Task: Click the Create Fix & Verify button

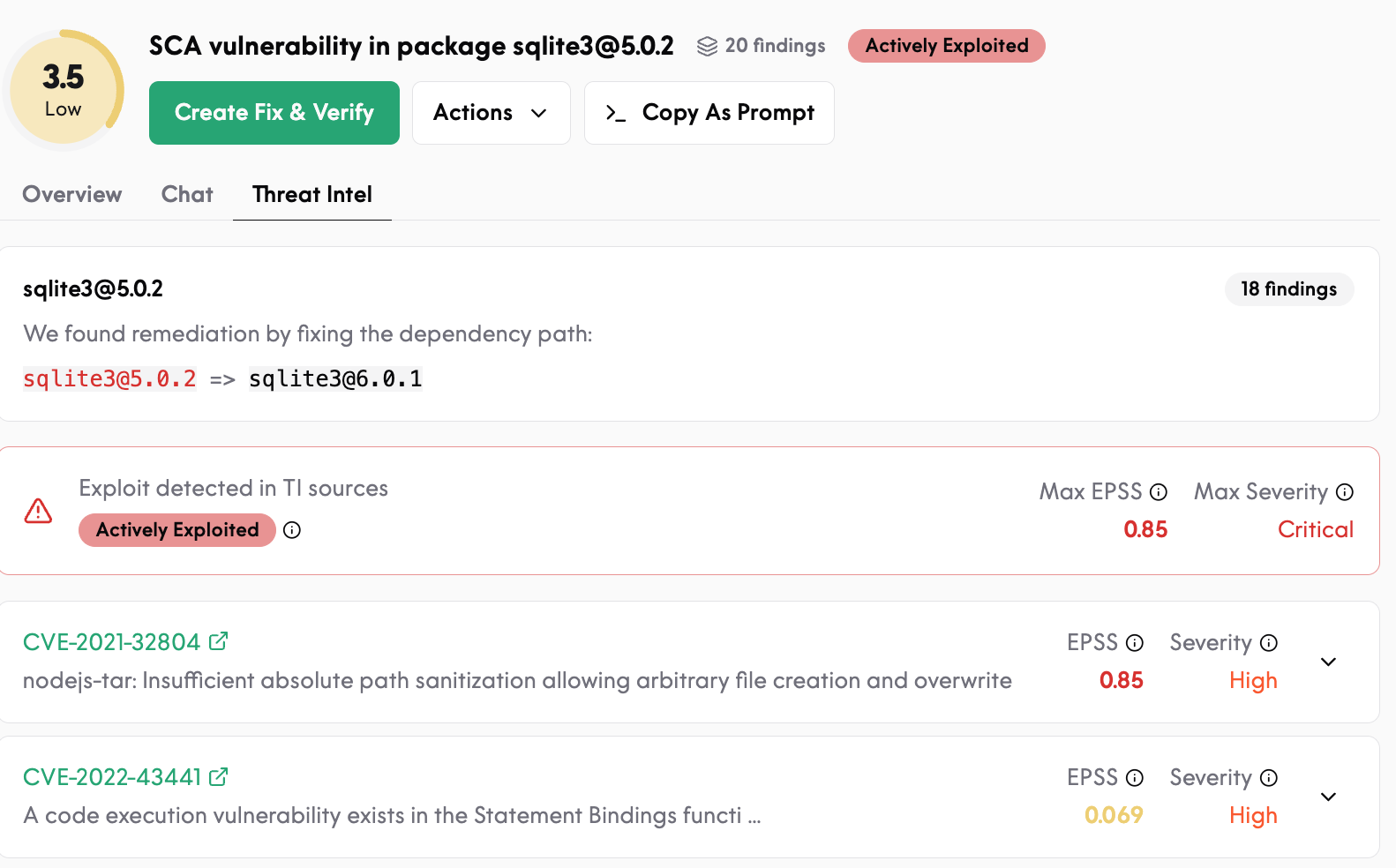Action: (x=274, y=113)
